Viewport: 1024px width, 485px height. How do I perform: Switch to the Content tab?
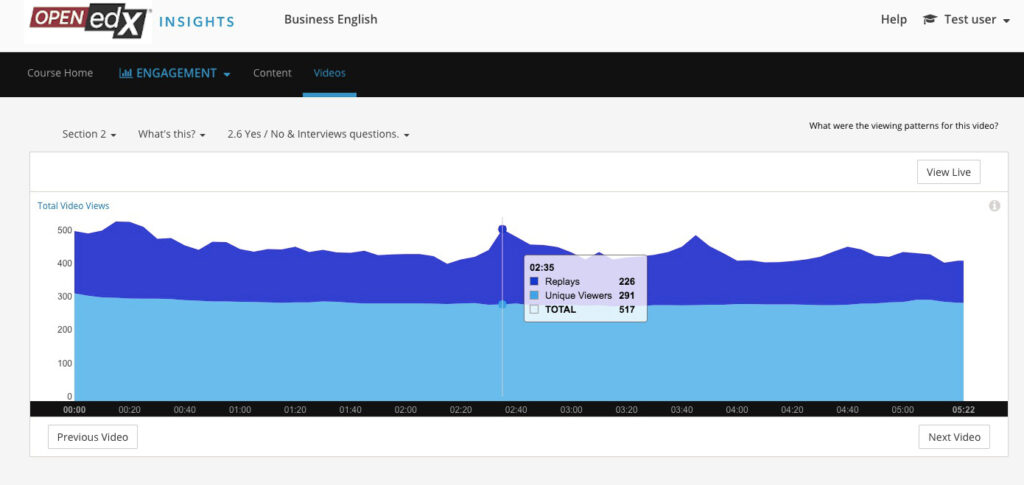272,73
